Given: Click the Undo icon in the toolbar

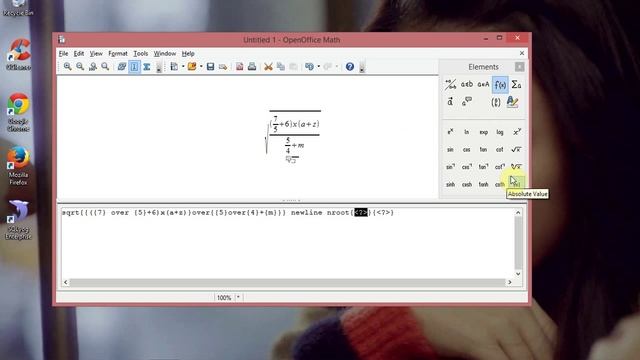Looking at the screenshot, I should [x=309, y=67].
